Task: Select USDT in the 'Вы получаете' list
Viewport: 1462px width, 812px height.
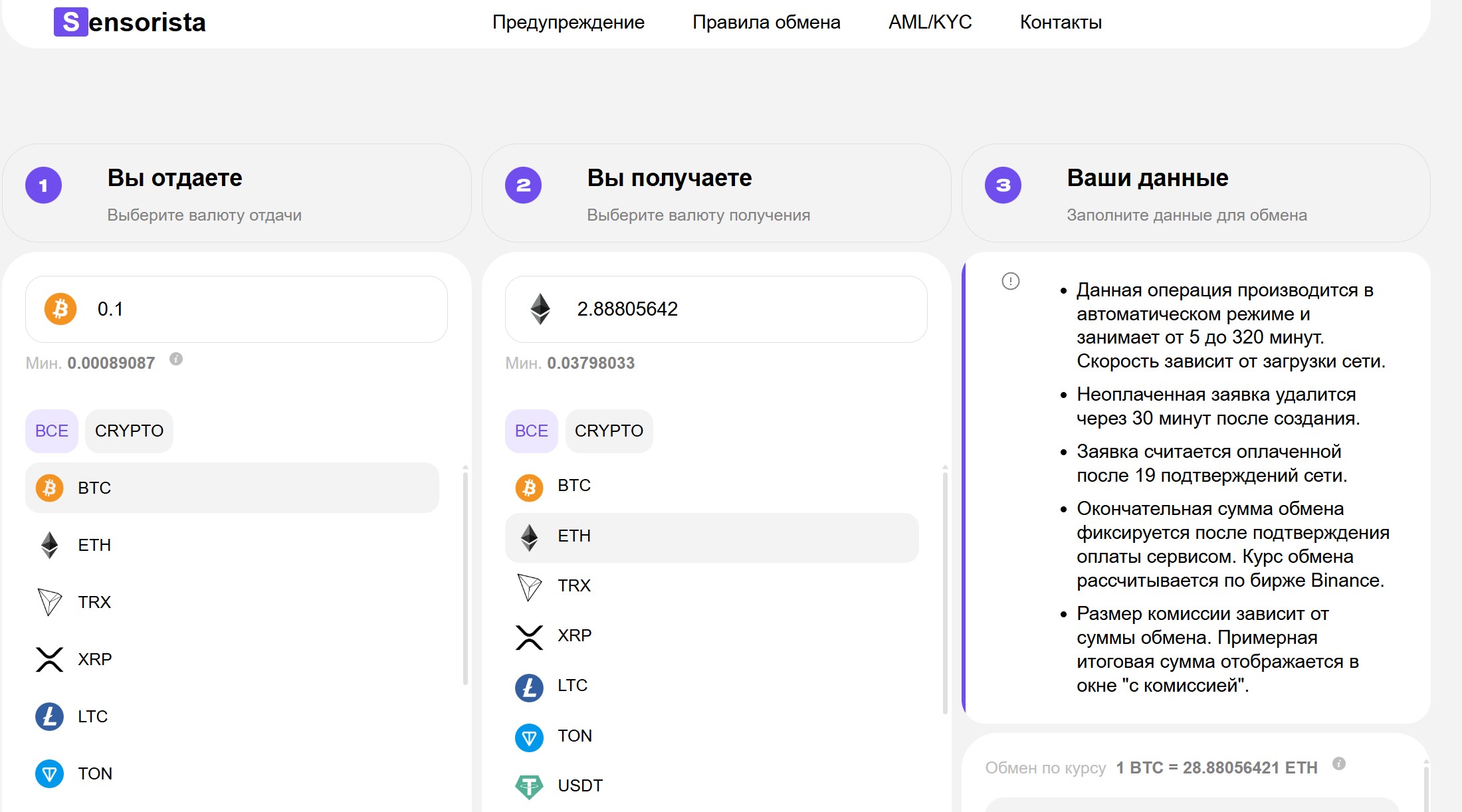Action: [577, 785]
